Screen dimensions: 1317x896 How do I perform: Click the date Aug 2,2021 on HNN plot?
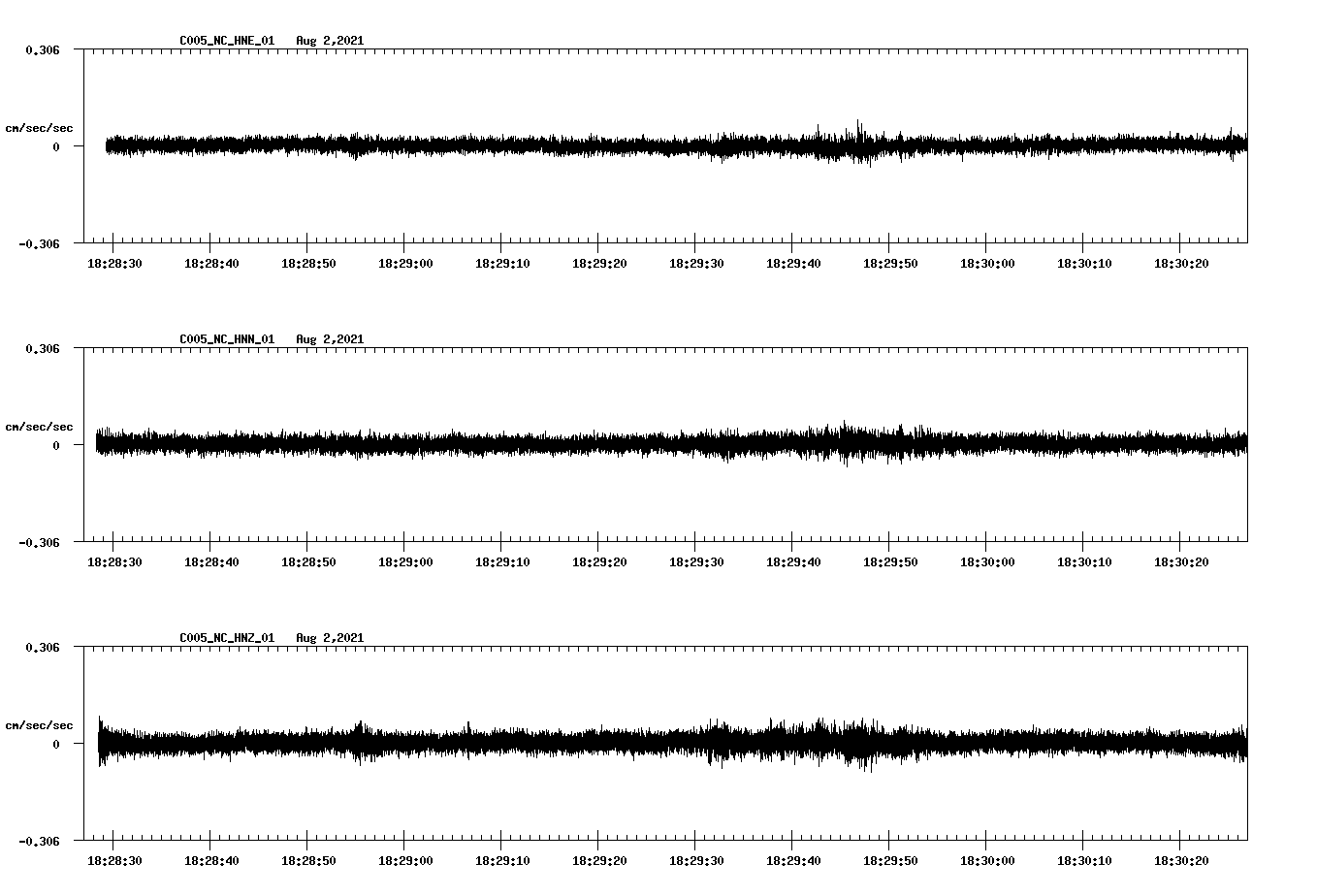[x=330, y=339]
